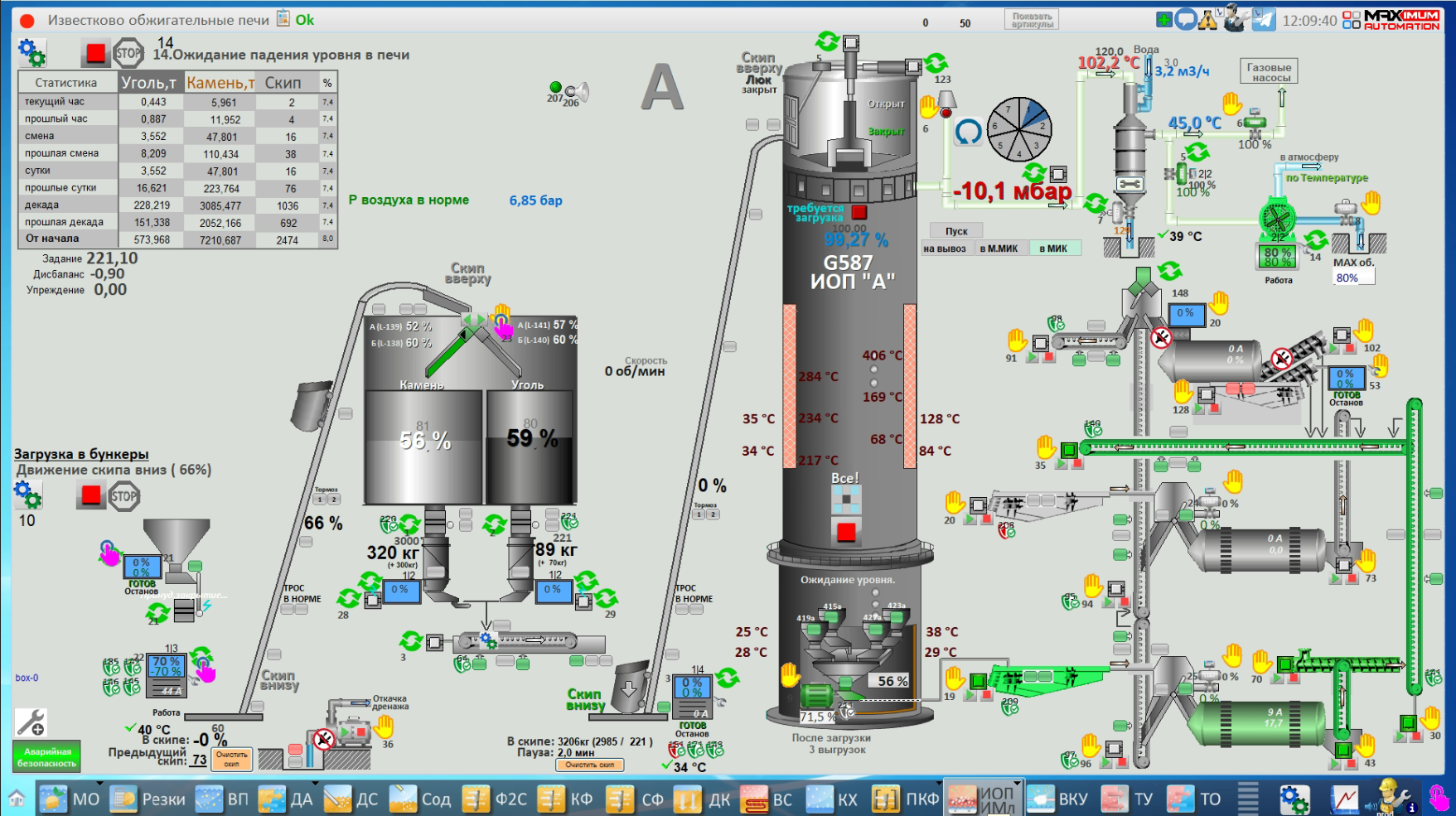Select the 'в МИК' discharge option
The image size is (1456, 816).
tap(1053, 249)
